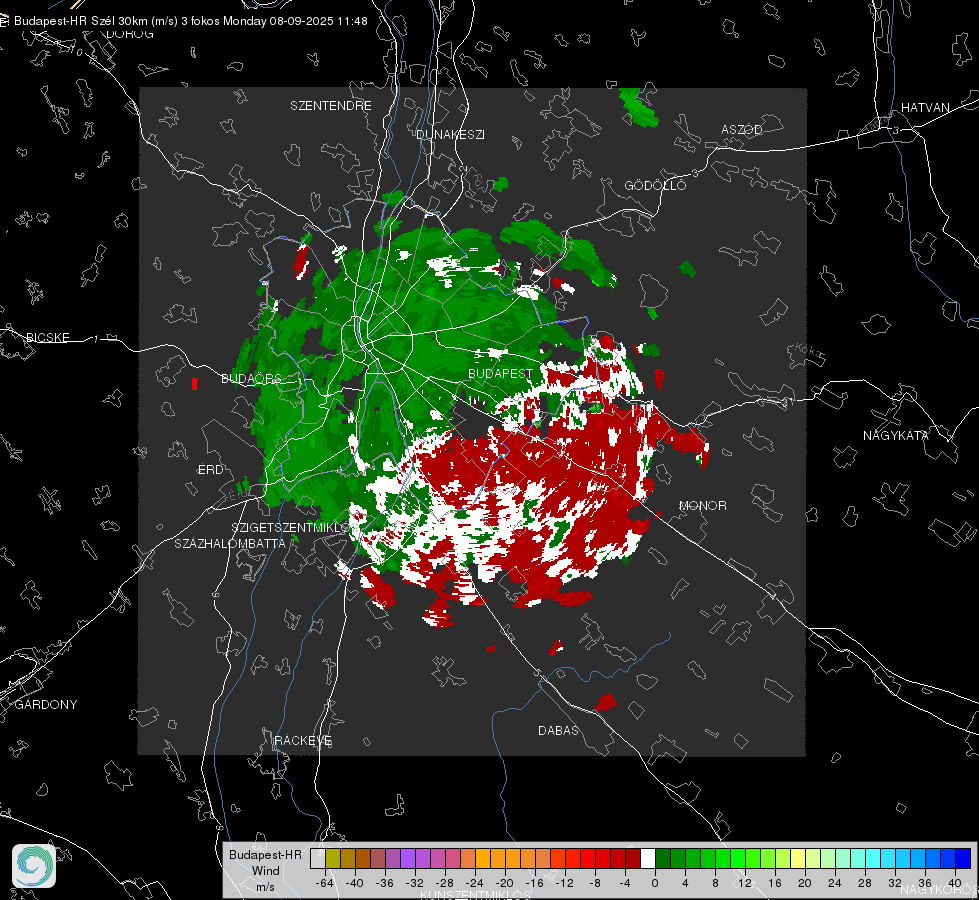Screen dimensions: 979x900
Task: Click the -64 value on the legend scale
Action: (x=325, y=883)
